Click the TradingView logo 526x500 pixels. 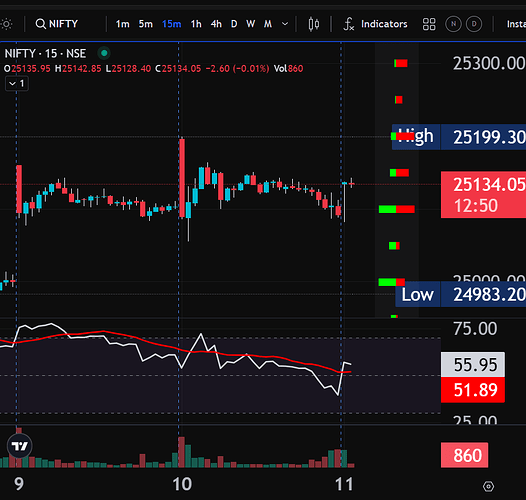click(x=19, y=446)
